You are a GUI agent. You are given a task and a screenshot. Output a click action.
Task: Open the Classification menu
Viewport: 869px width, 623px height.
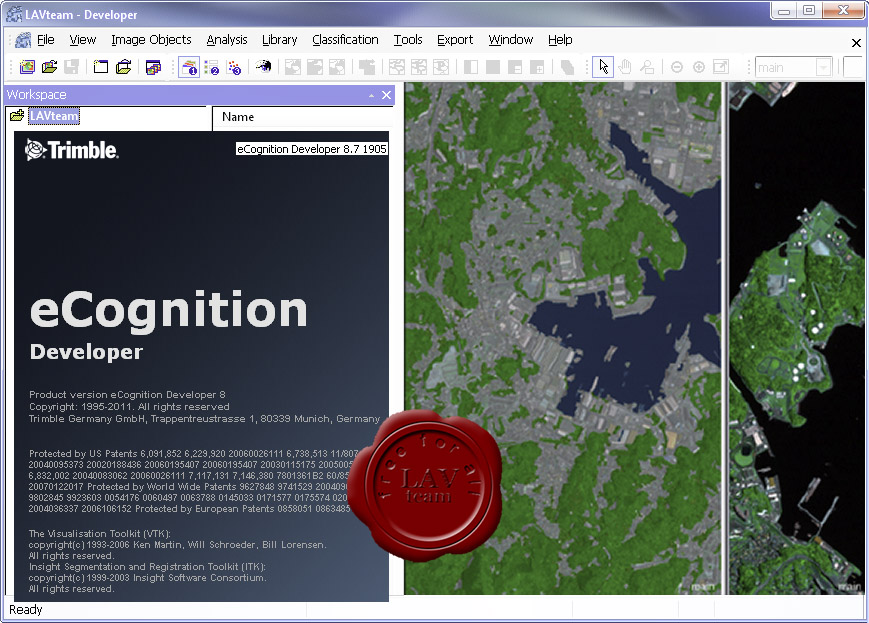345,40
